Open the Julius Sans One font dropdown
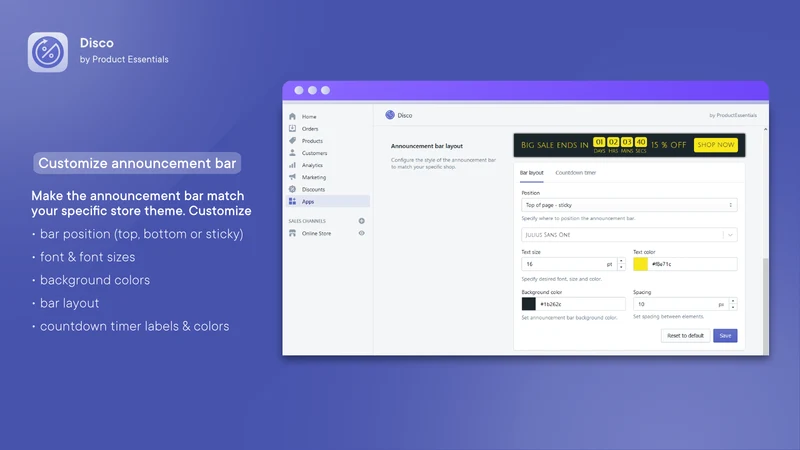800x450 pixels. click(629, 235)
